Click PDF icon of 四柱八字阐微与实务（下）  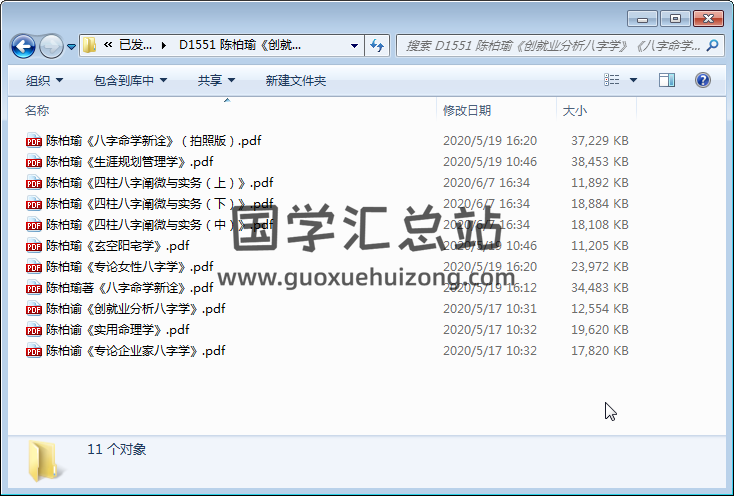(x=34, y=204)
